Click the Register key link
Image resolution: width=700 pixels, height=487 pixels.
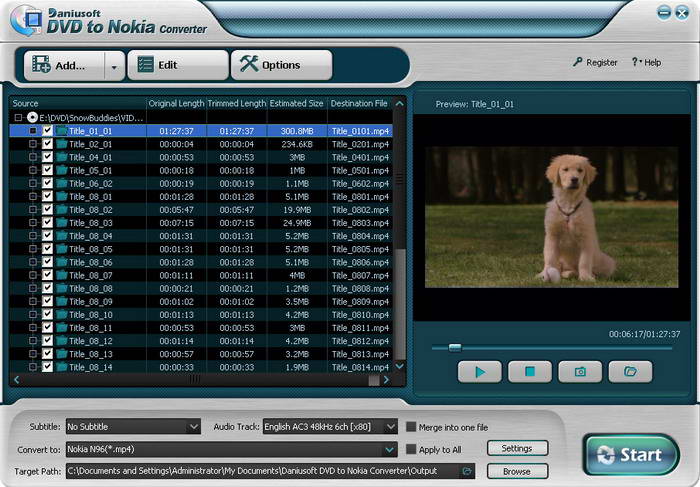pyautogui.click(x=595, y=62)
